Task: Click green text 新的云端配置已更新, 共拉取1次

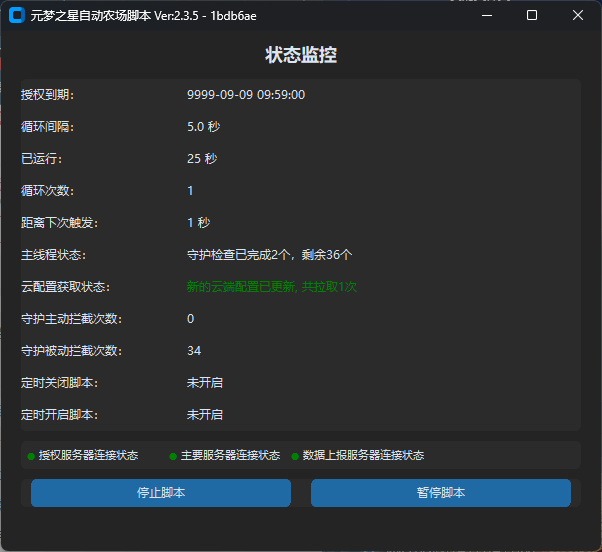Action: tap(272, 287)
